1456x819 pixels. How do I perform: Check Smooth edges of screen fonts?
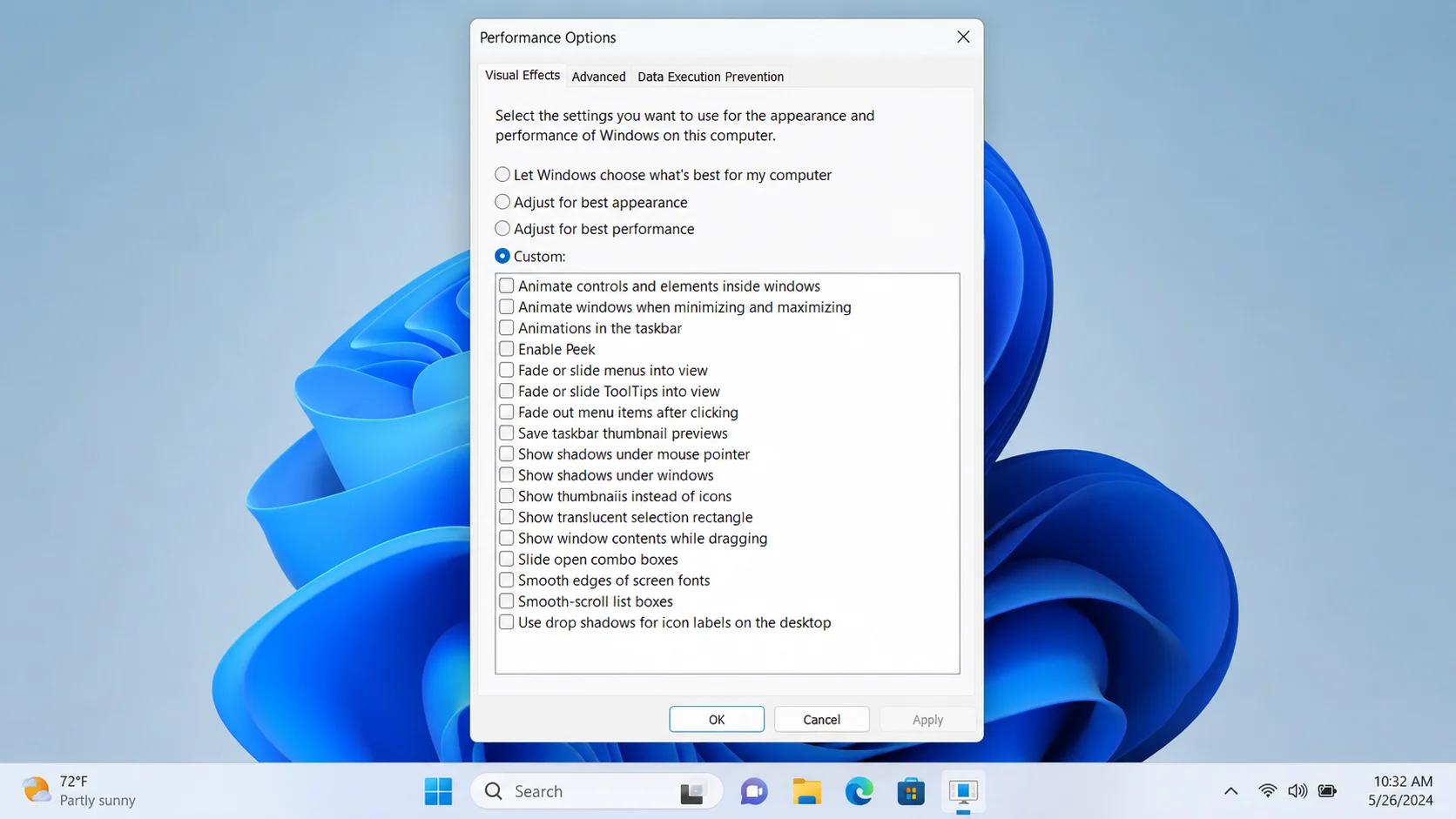pyautogui.click(x=506, y=580)
